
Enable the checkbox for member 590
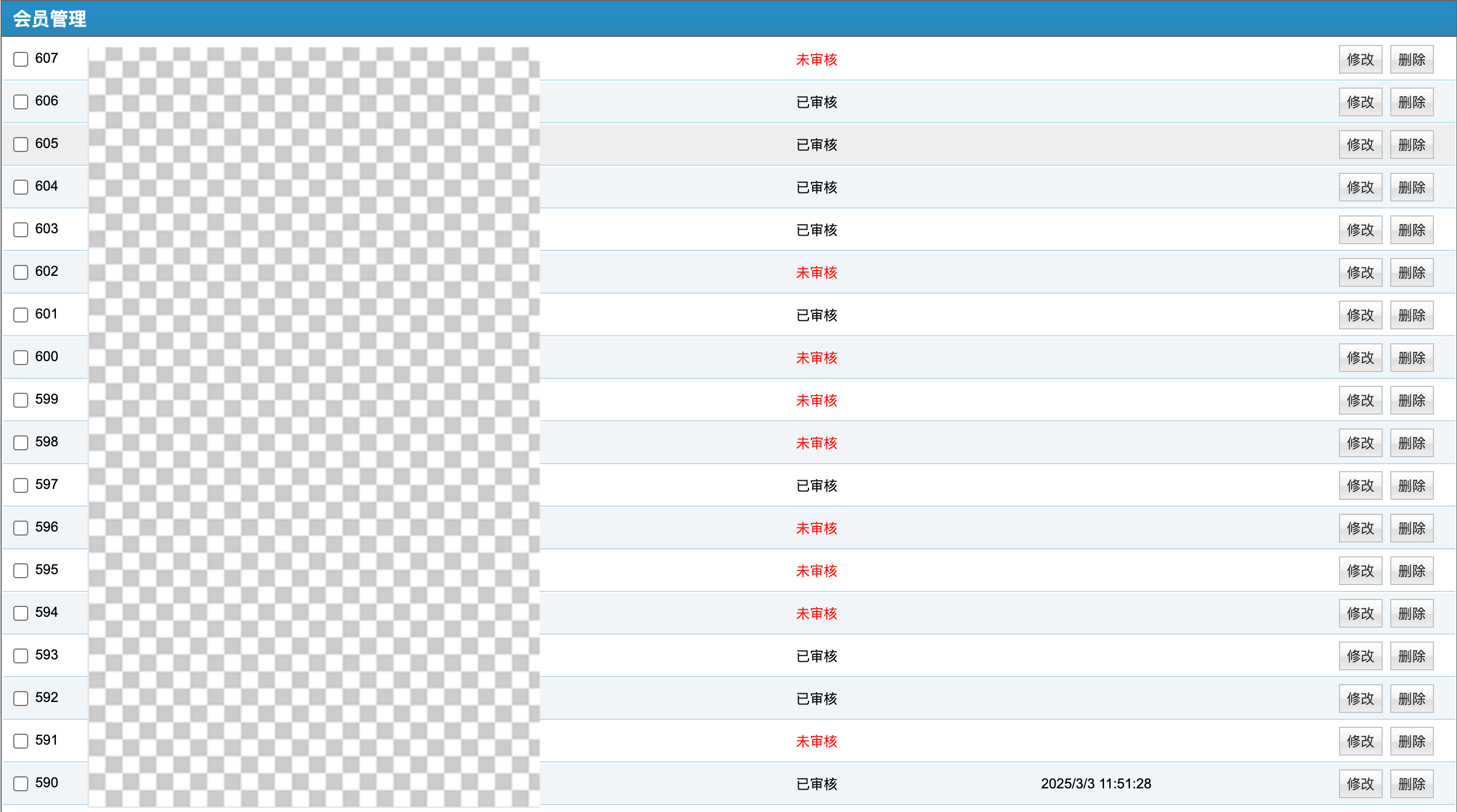coord(21,784)
